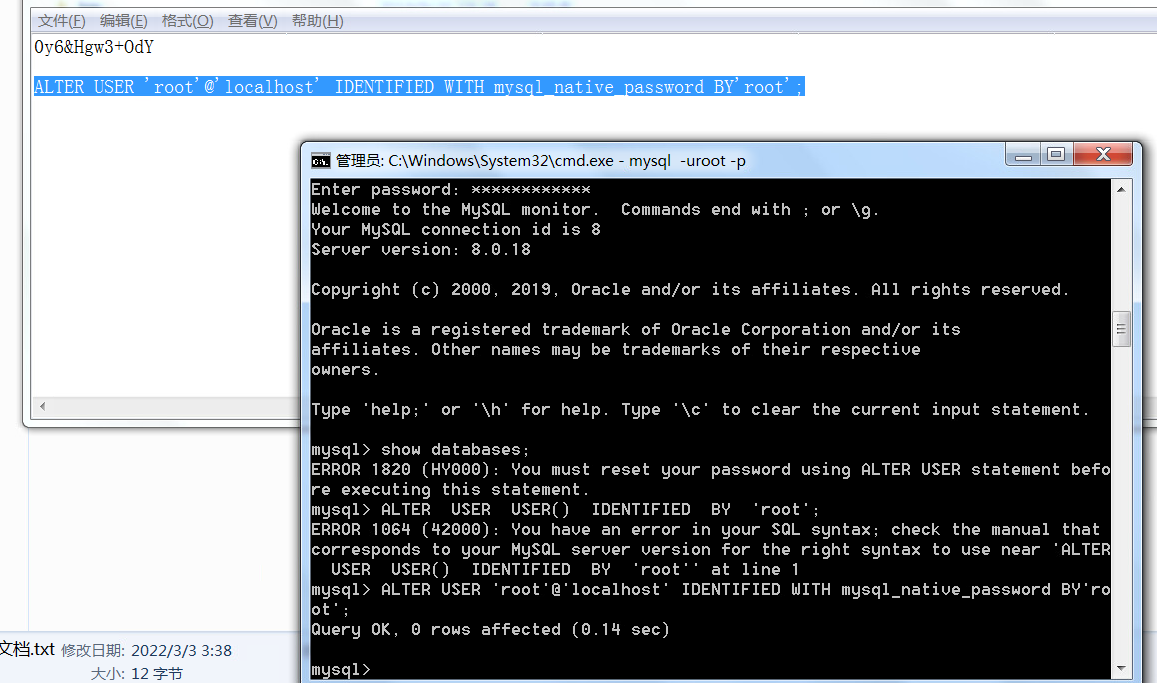
Task: Click the Copyright Oracle line in cmd
Action: point(690,289)
